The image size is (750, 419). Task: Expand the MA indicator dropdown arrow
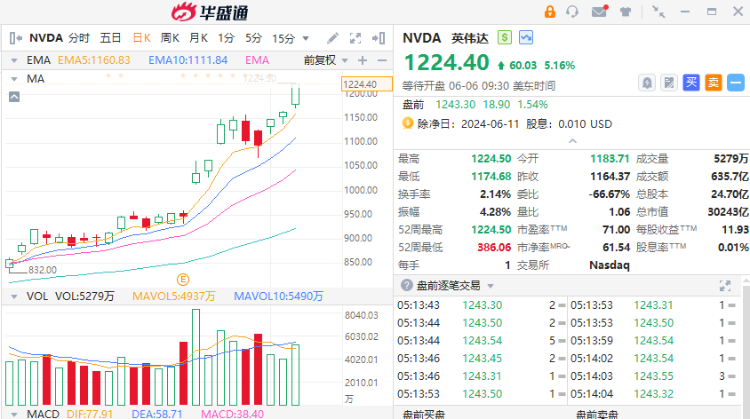[14, 79]
